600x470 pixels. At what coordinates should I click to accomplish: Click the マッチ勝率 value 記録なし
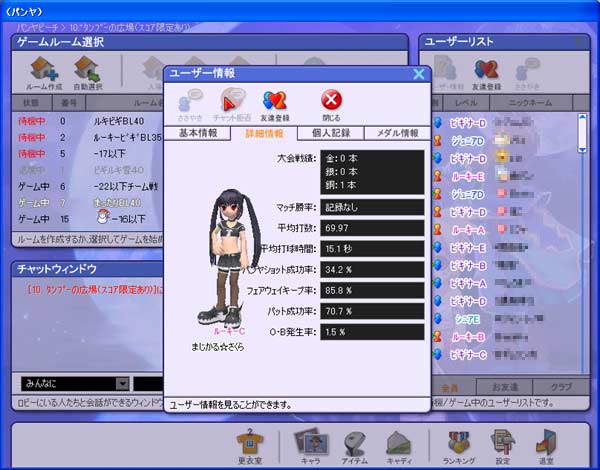[x=372, y=207]
